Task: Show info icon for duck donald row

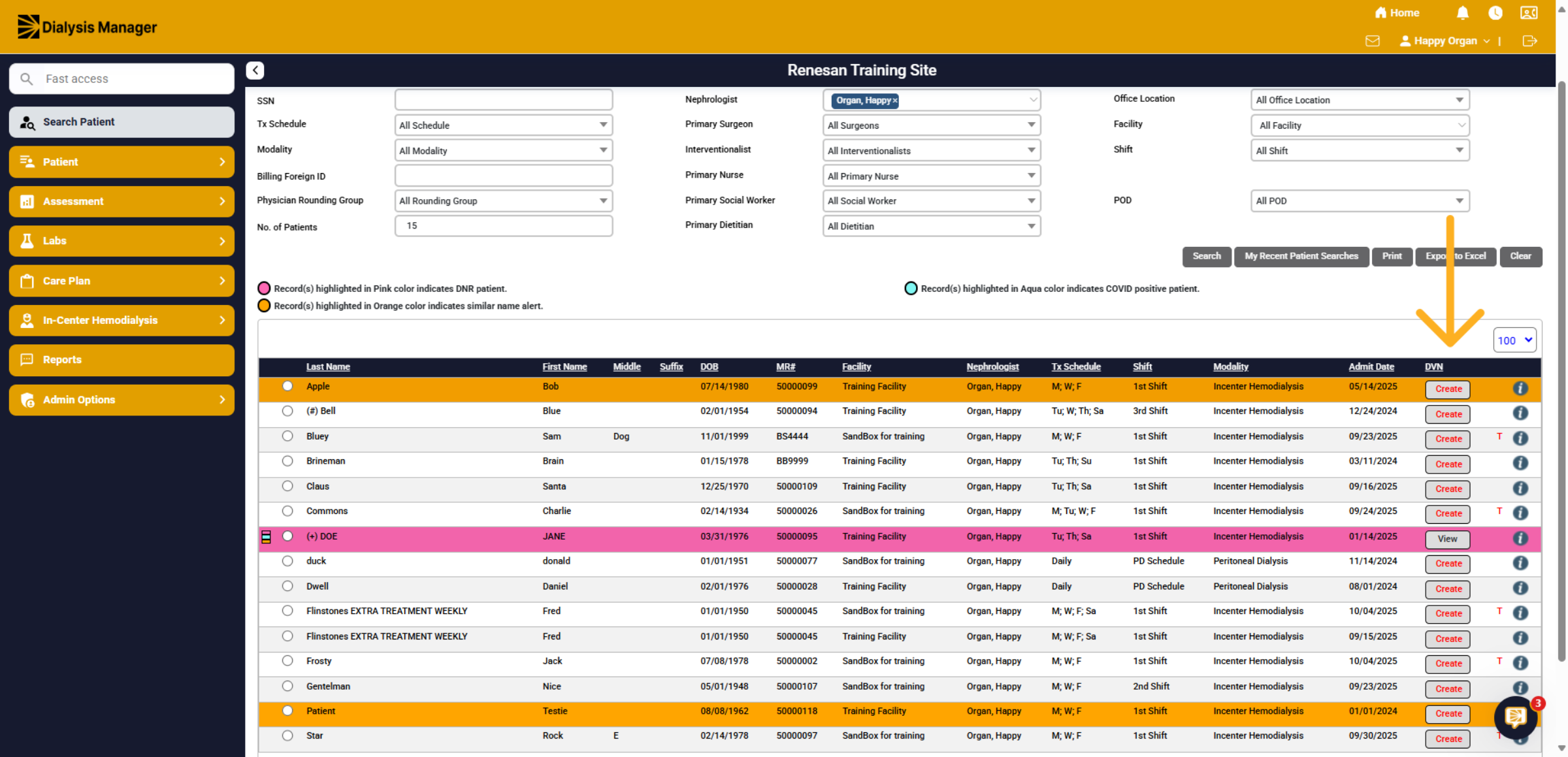Action: click(1520, 563)
